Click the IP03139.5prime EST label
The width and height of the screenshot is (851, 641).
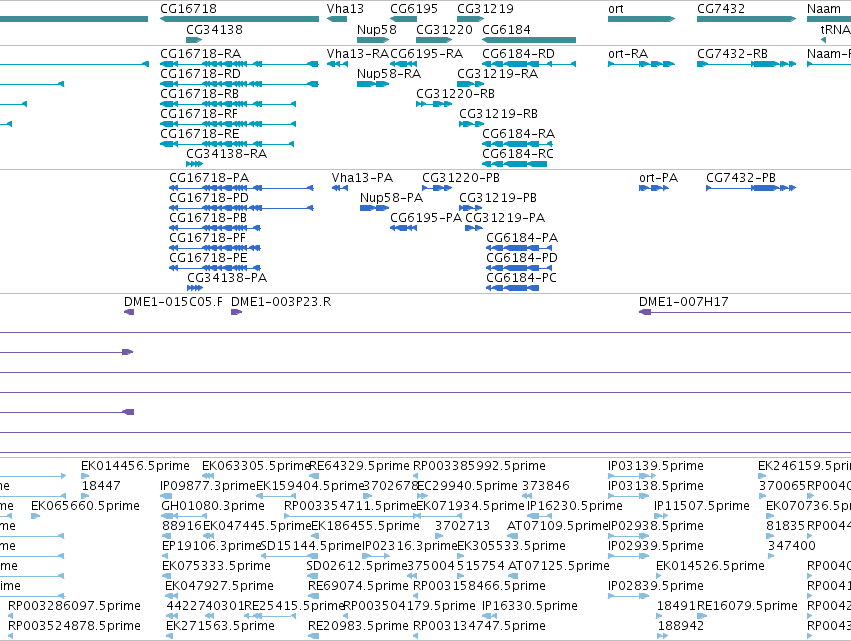click(x=656, y=466)
